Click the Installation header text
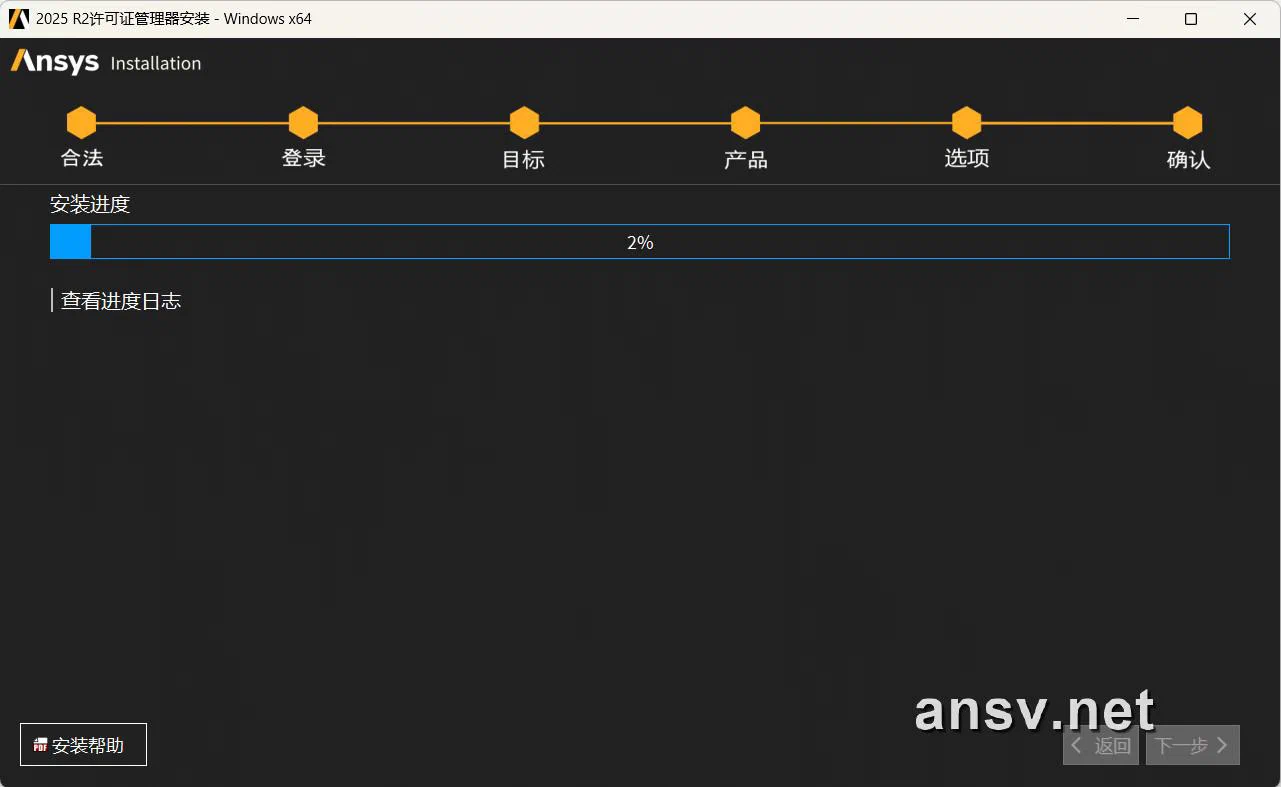The height and width of the screenshot is (787, 1281). click(156, 63)
